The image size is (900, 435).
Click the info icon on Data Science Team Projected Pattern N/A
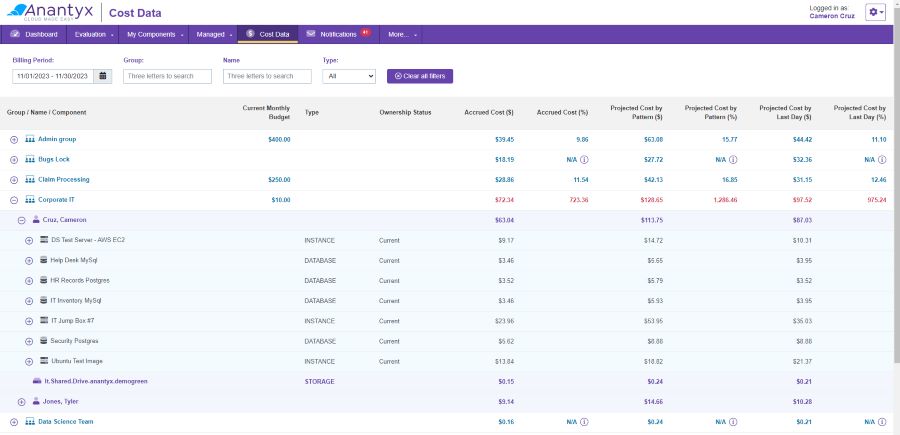[x=733, y=422]
